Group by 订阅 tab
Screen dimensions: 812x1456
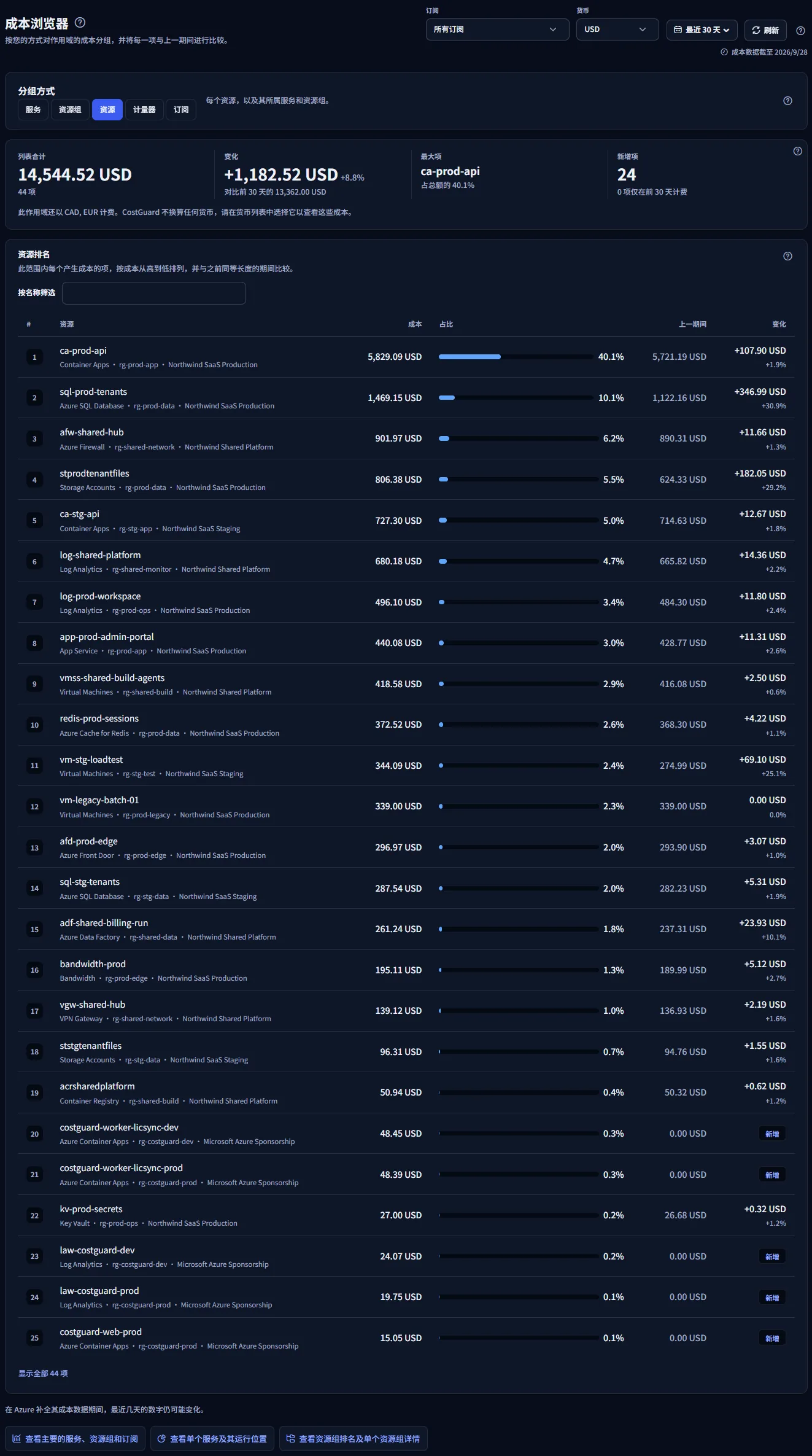click(181, 110)
